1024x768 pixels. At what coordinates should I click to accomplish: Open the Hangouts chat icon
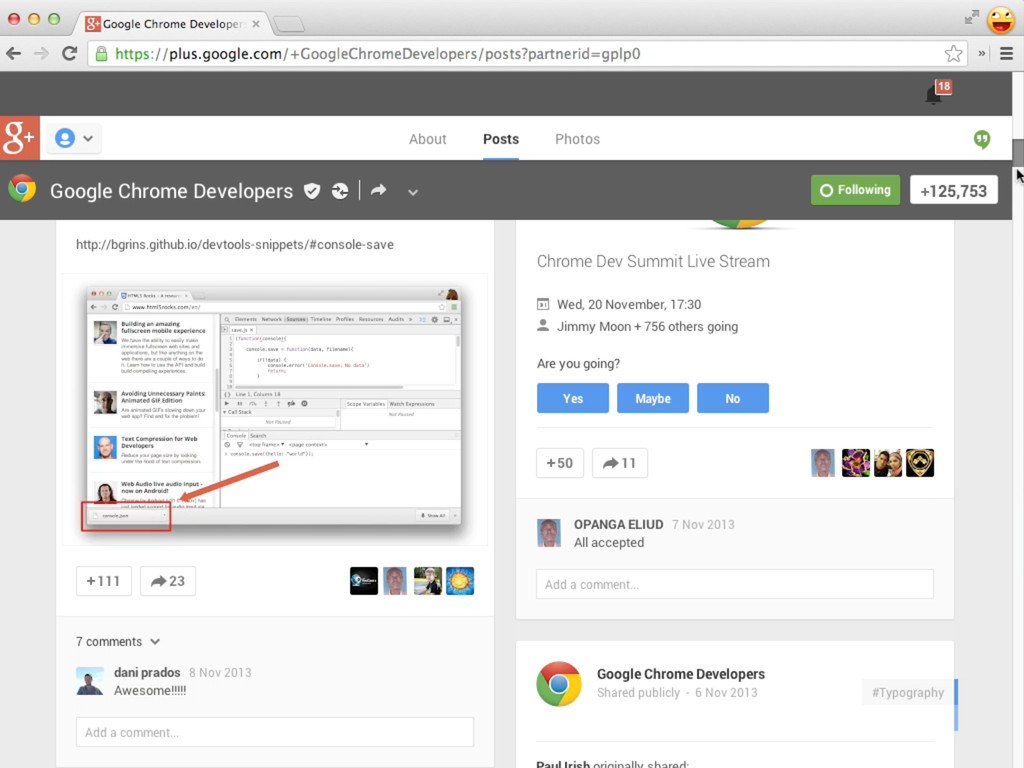982,140
